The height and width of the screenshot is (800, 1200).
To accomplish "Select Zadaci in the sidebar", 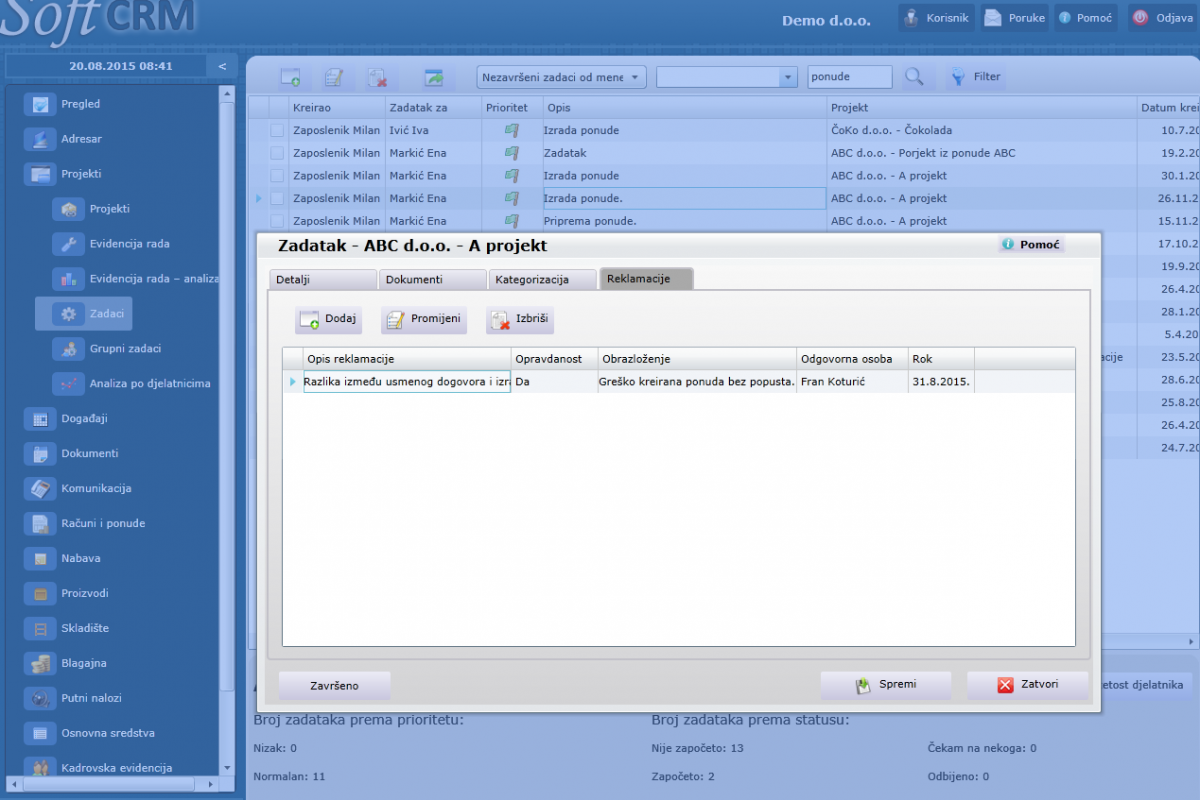I will (x=84, y=314).
